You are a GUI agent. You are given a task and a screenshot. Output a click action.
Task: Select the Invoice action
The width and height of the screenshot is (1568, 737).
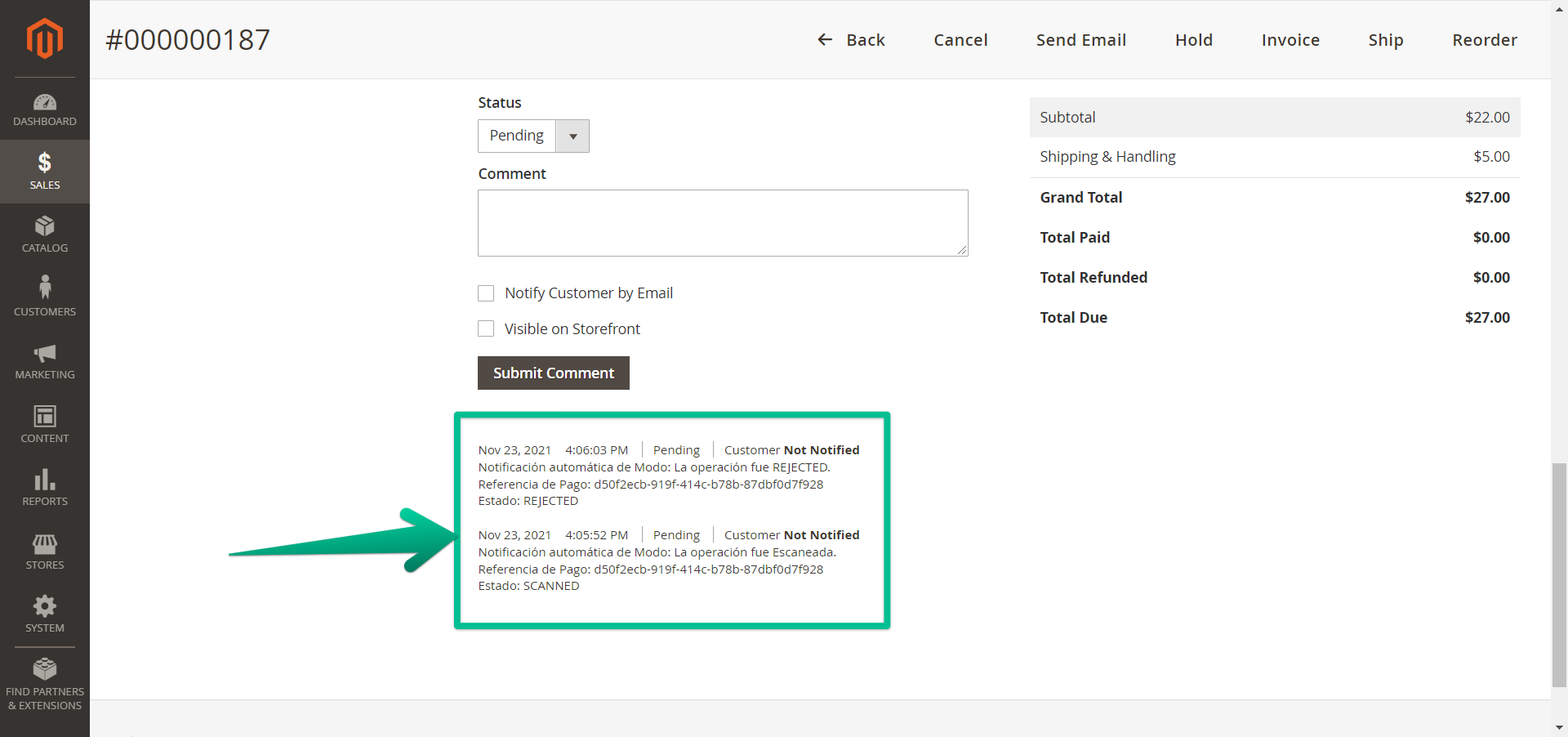(x=1290, y=40)
